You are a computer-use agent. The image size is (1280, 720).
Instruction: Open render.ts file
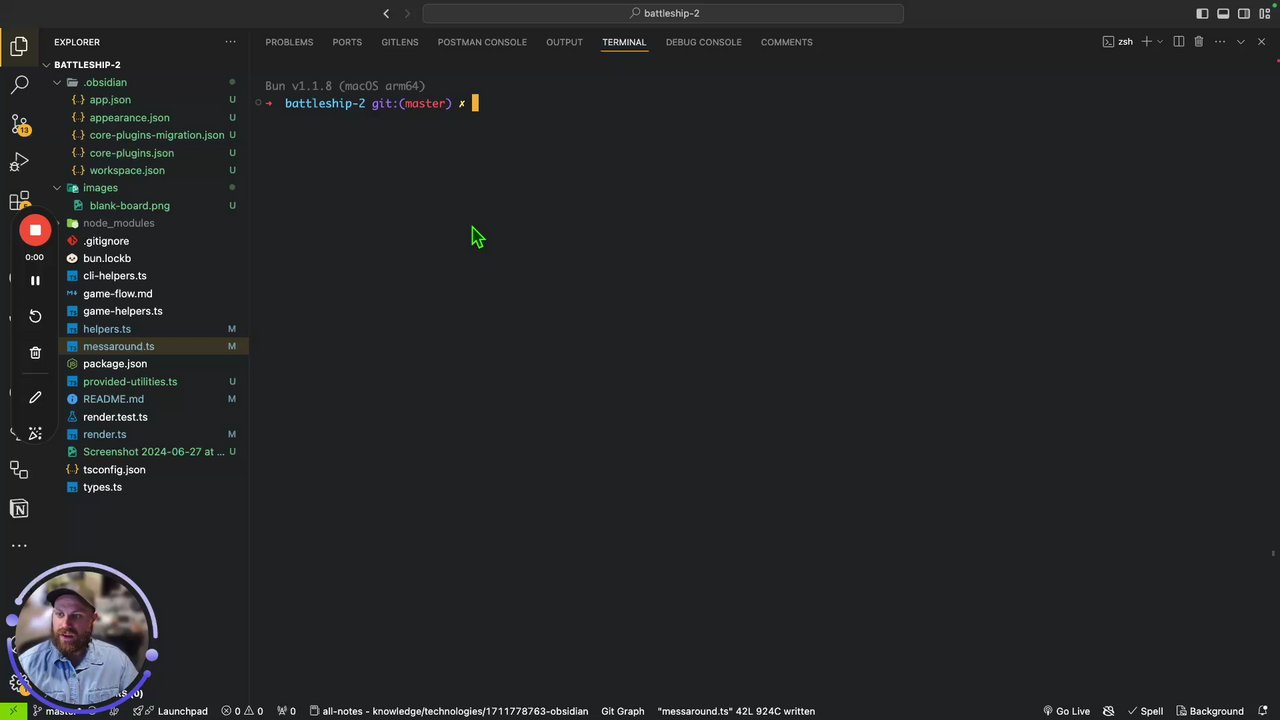click(104, 434)
